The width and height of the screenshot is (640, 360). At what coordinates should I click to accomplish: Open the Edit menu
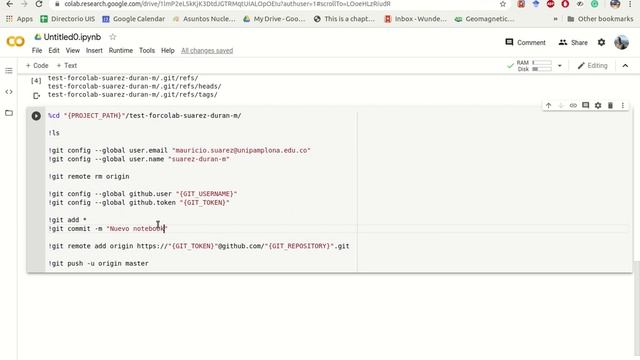coord(54,51)
